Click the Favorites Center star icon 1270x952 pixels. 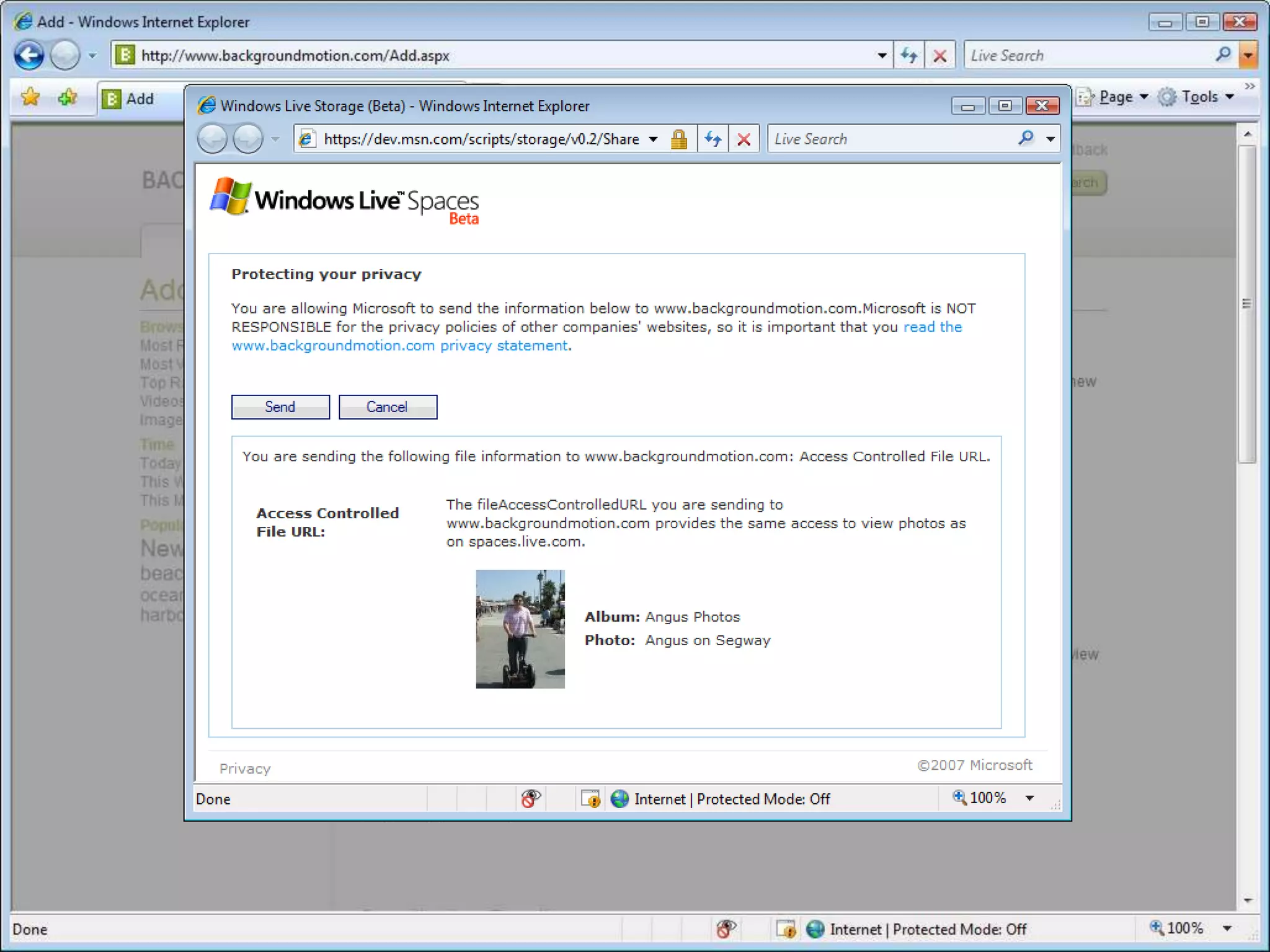tap(30, 97)
